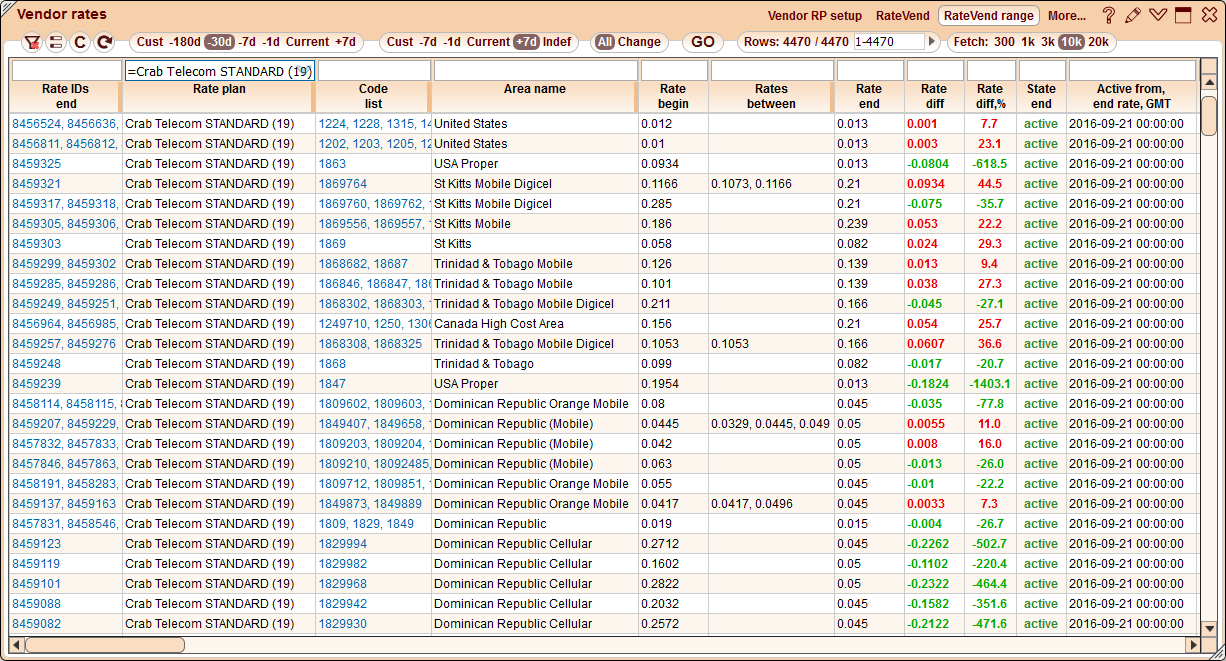Click the edit pencil icon
Viewport: 1226px width, 661px height.
tap(1134, 14)
